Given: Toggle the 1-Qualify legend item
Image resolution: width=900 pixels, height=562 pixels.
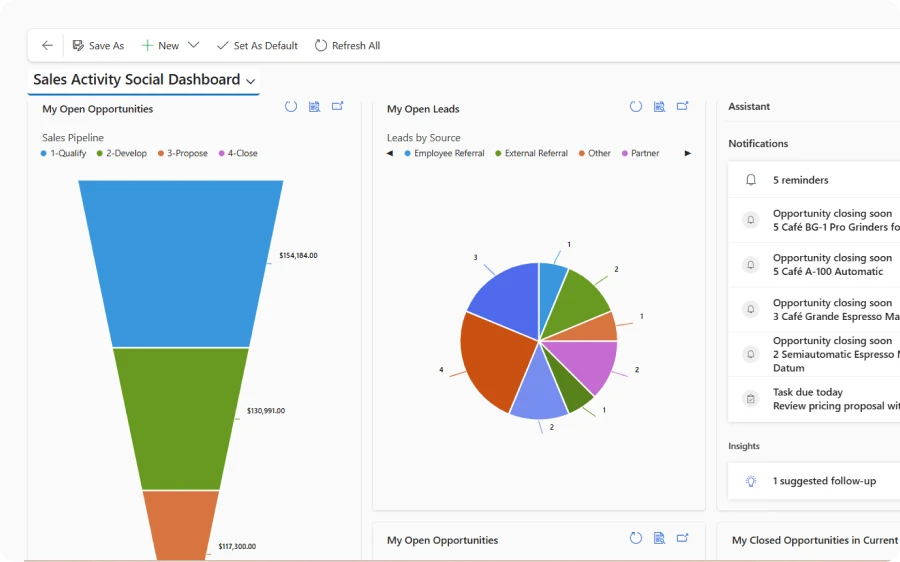Looking at the screenshot, I should tap(63, 153).
